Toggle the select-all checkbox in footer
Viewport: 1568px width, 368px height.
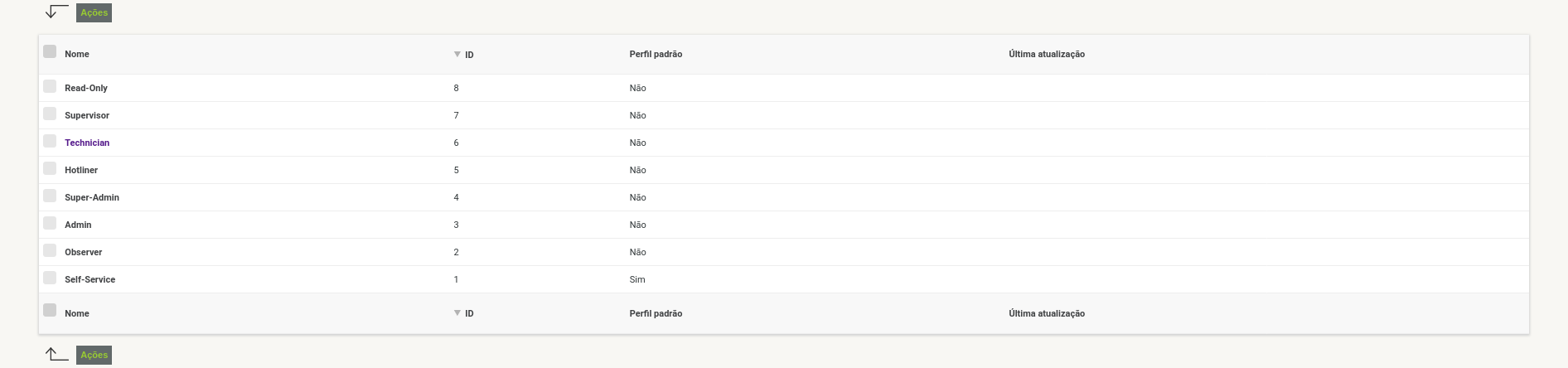[50, 310]
